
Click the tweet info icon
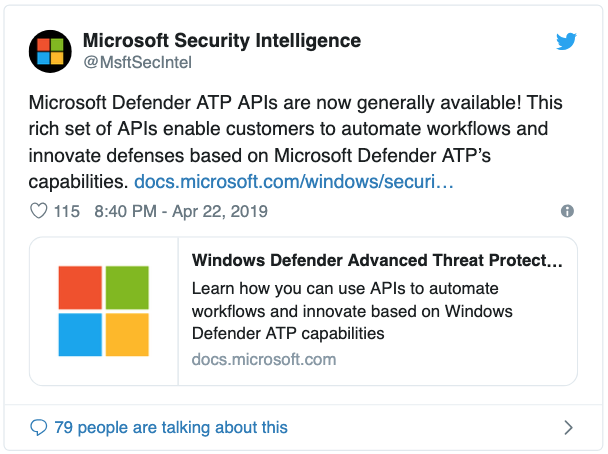click(x=567, y=211)
